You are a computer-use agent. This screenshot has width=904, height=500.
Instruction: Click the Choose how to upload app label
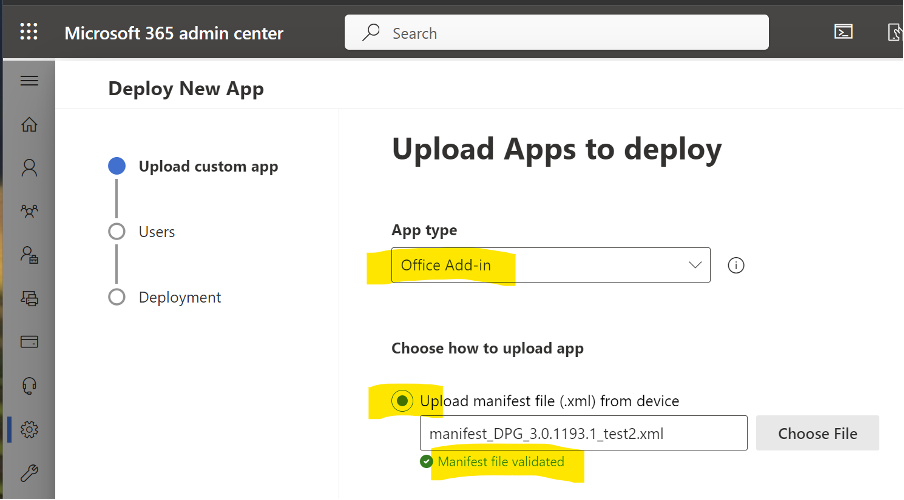coord(487,348)
